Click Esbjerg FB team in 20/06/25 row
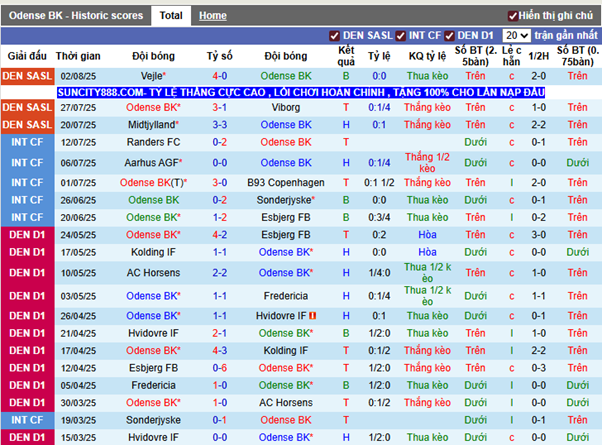Screen dimensions: 602x445 (x=286, y=217)
